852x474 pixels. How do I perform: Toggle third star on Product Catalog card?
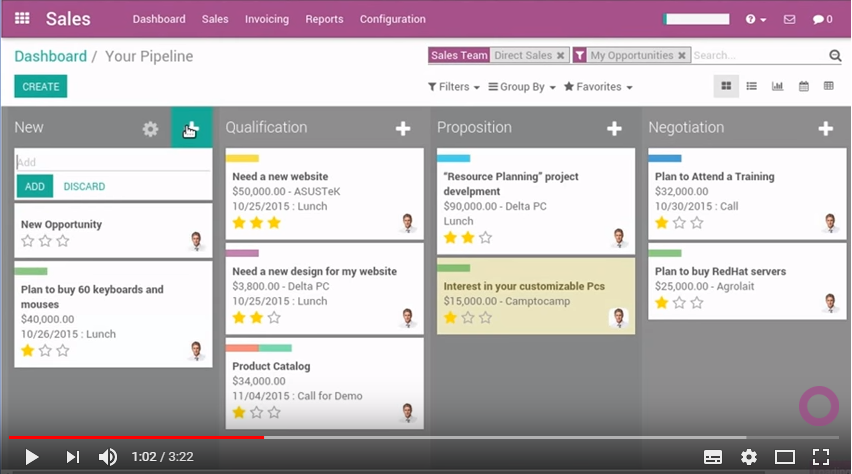[x=275, y=412]
